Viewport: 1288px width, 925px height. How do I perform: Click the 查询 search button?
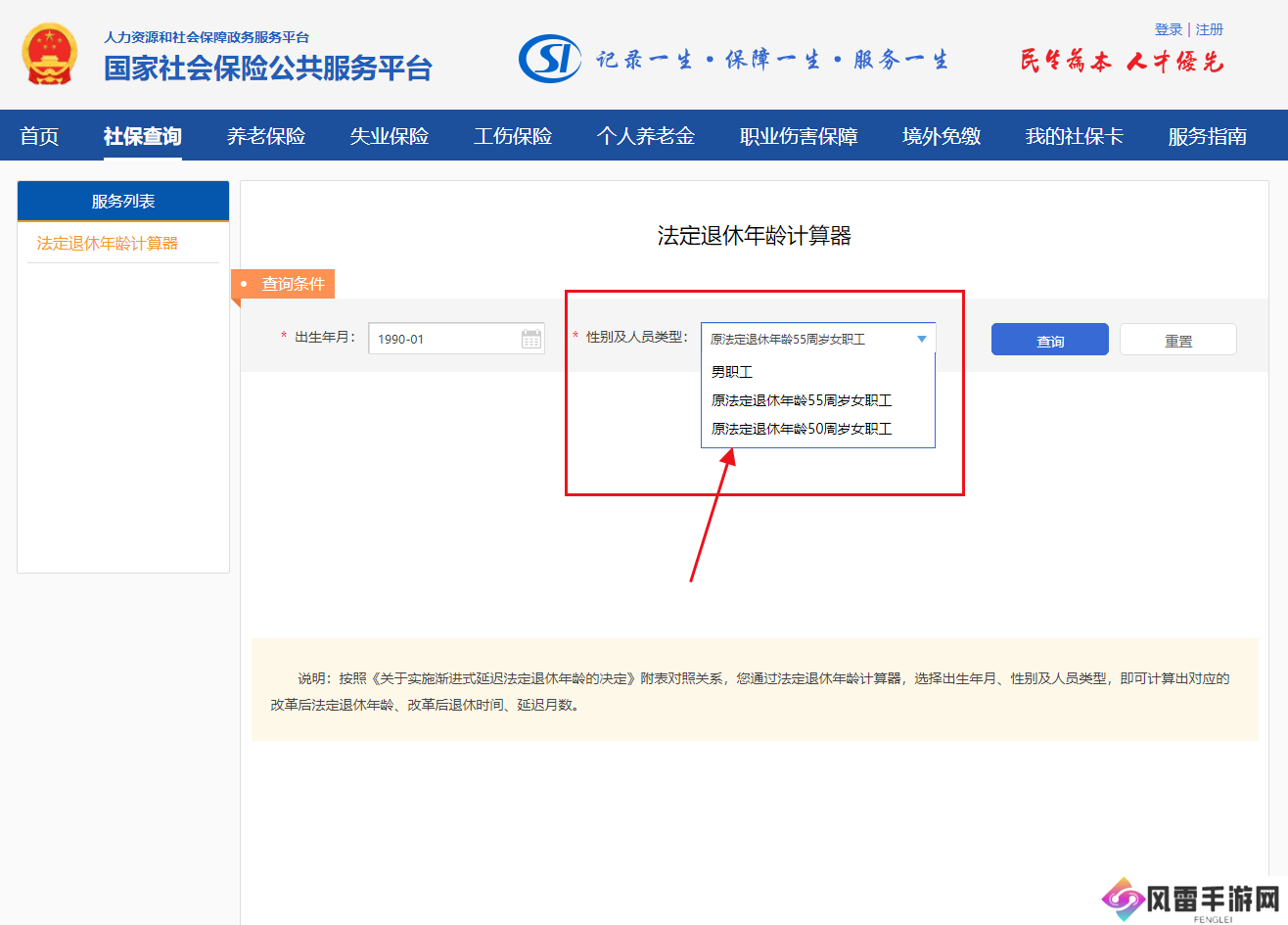coord(1049,340)
